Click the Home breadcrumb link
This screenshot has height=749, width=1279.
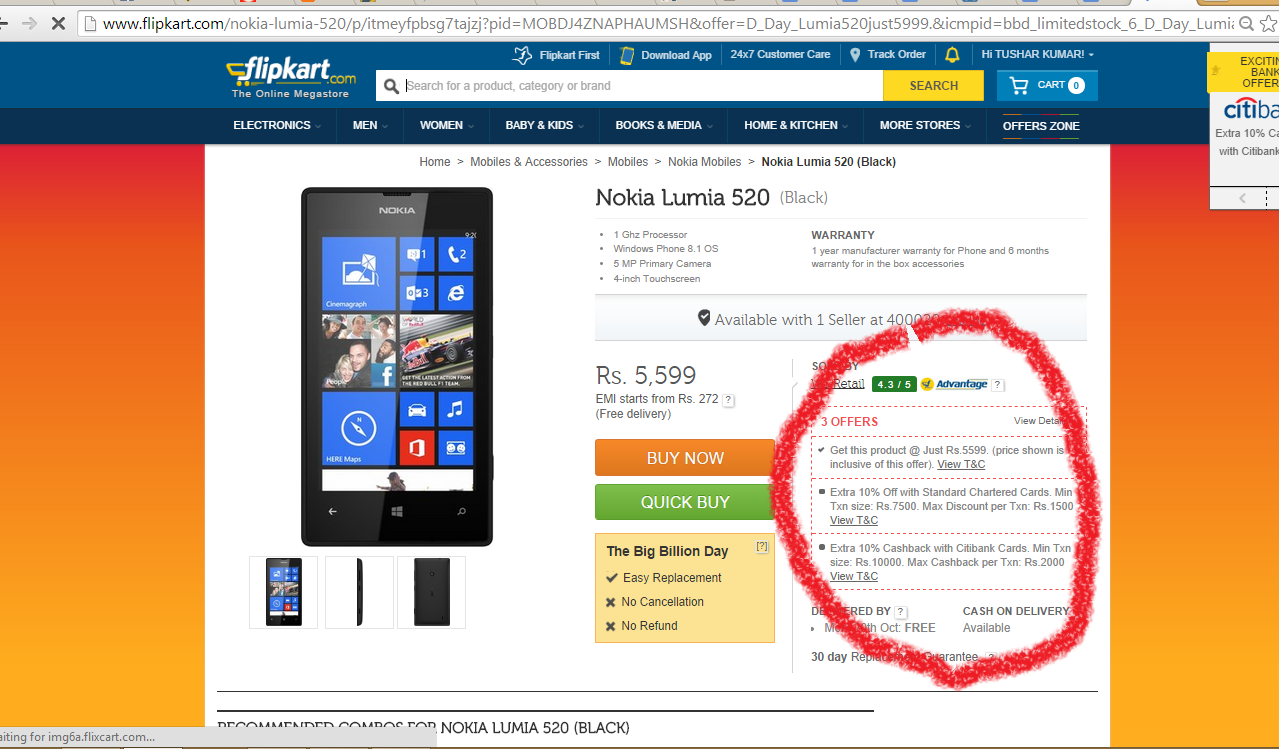(435, 162)
